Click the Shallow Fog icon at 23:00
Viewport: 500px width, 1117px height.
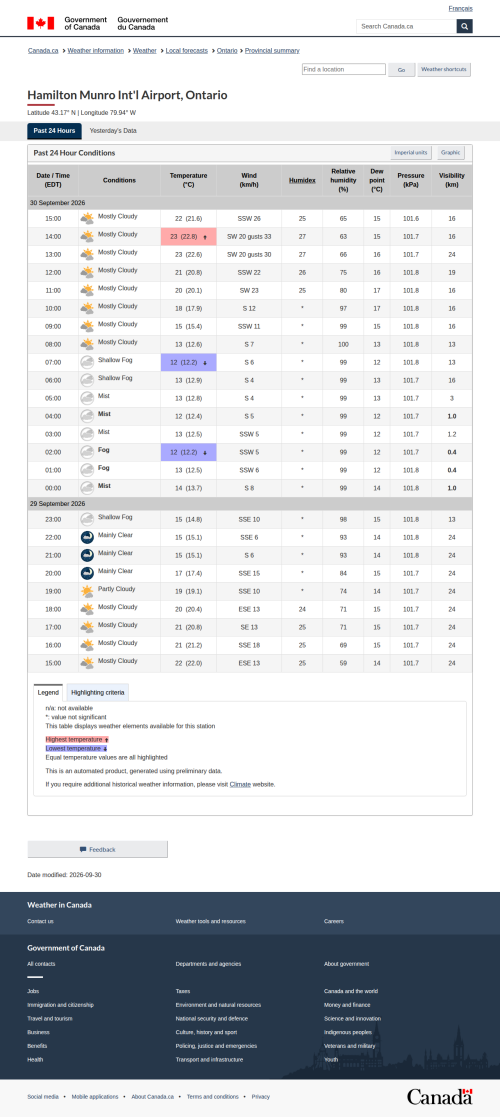click(87, 519)
